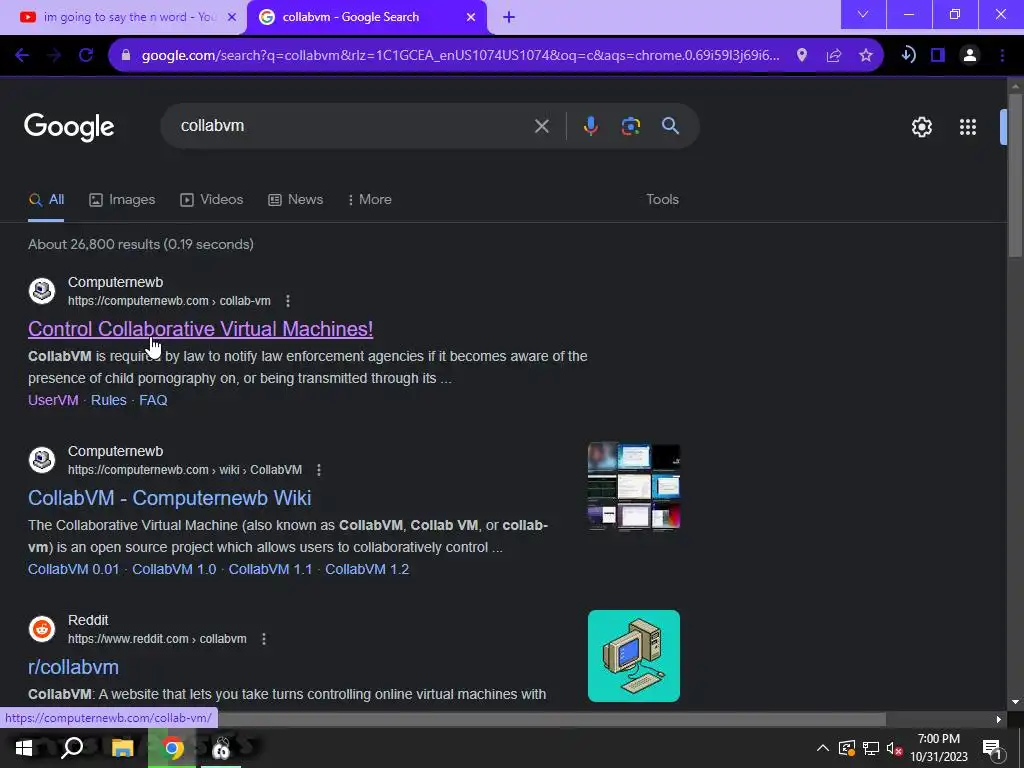
Task: Show hidden system tray icons
Action: pyautogui.click(x=823, y=748)
